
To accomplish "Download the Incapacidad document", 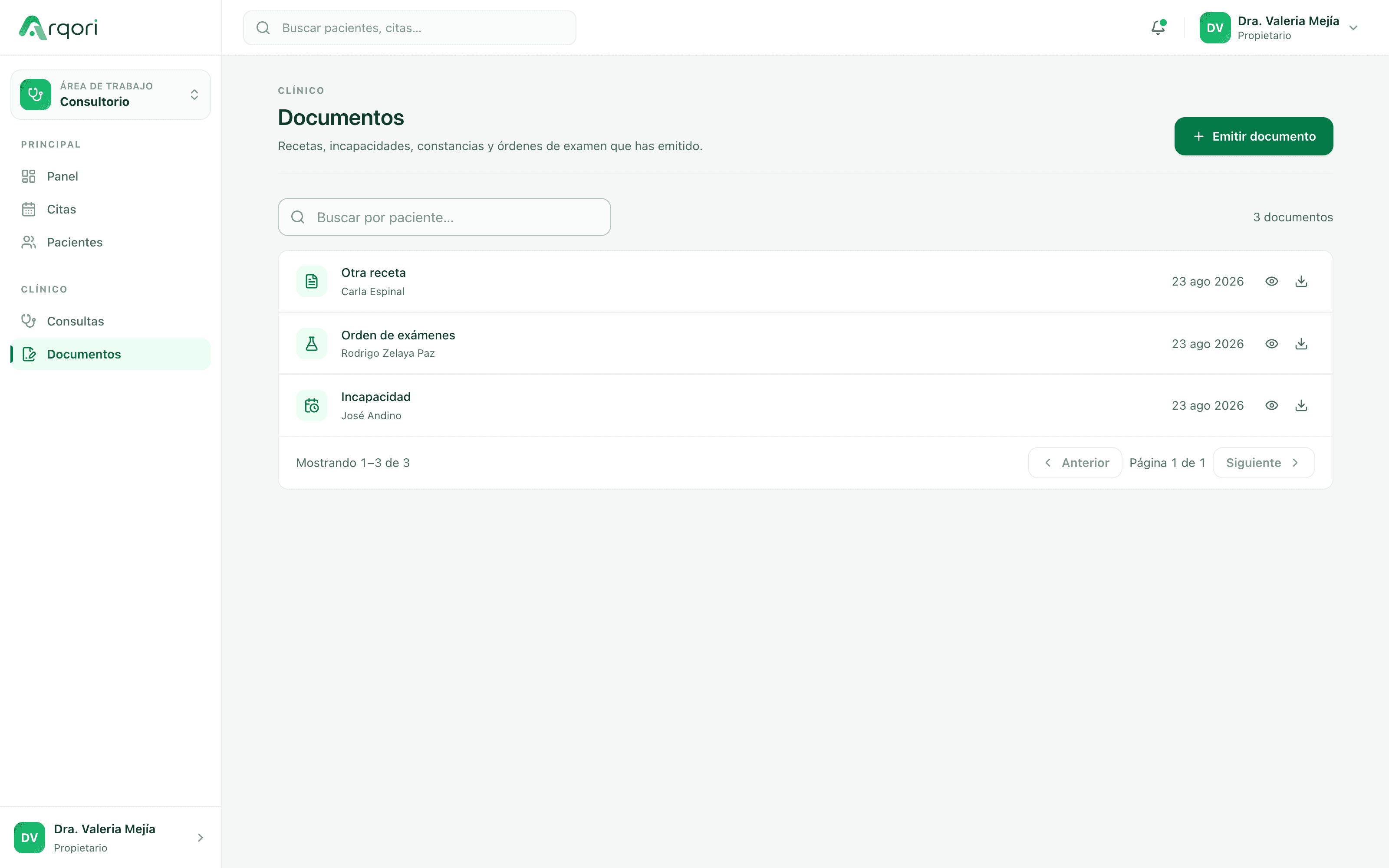I will (x=1301, y=405).
